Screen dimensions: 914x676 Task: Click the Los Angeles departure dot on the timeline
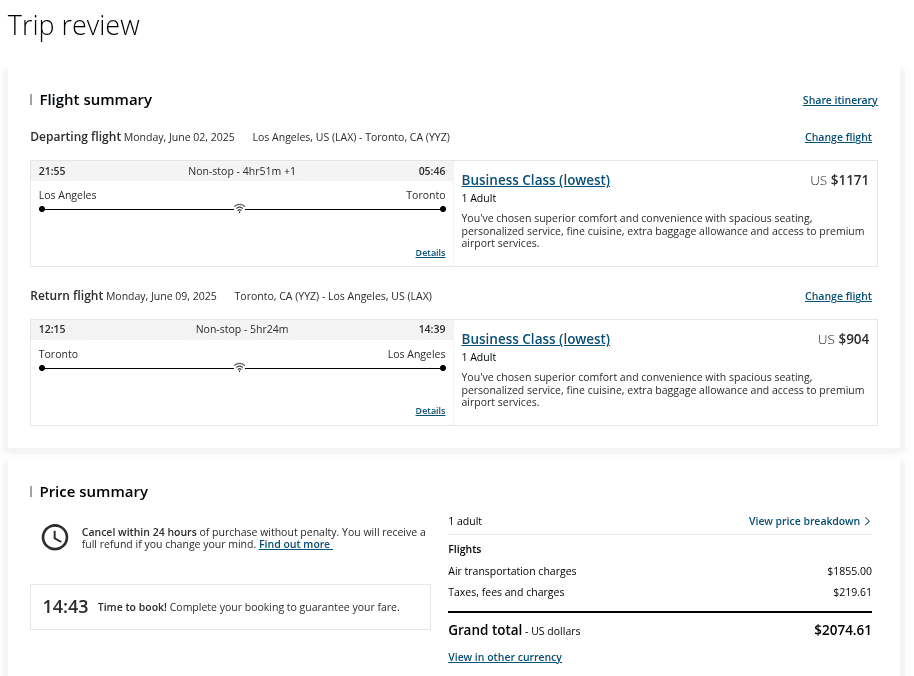point(42,210)
